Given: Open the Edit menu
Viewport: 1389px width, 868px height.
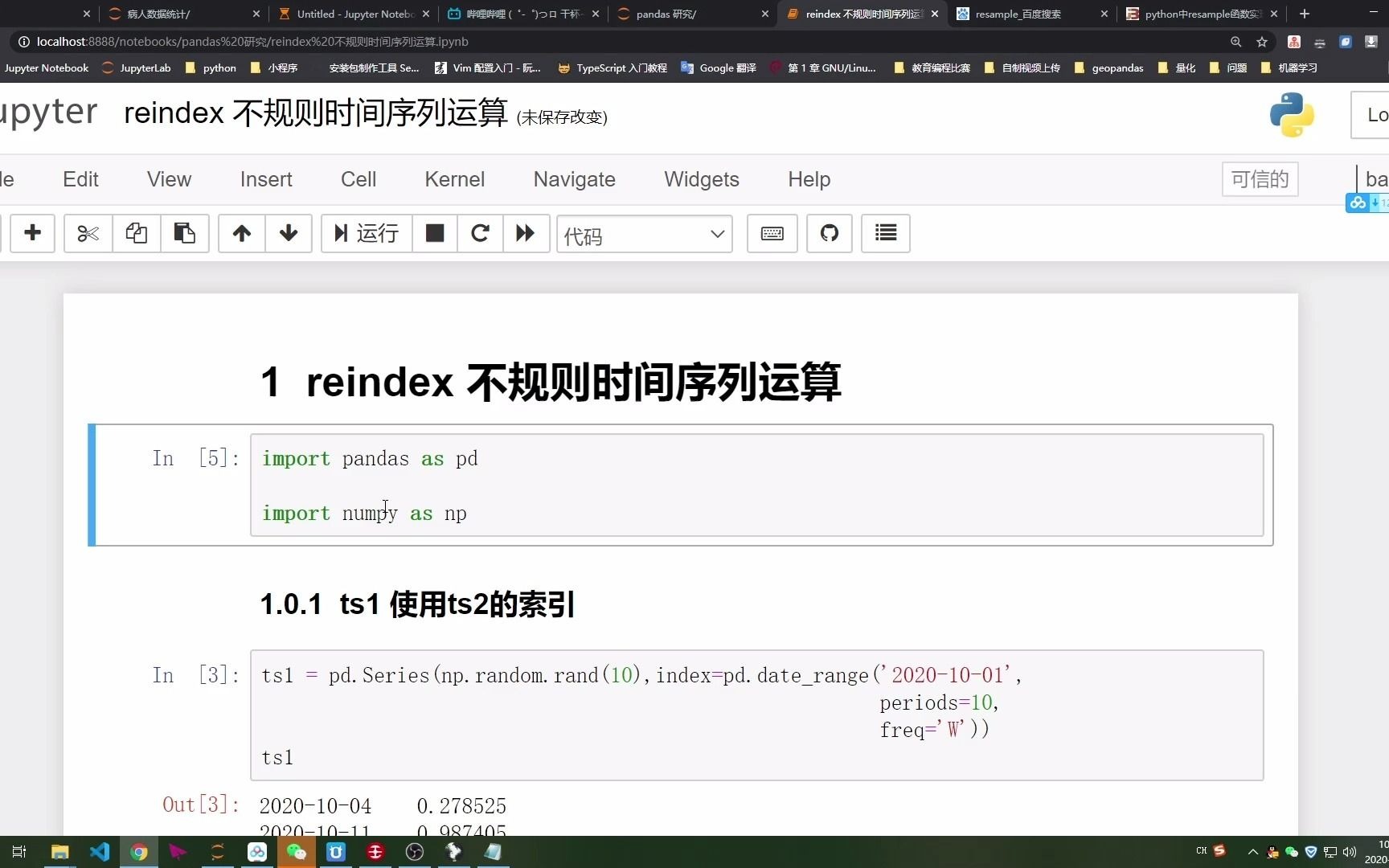Looking at the screenshot, I should [x=80, y=179].
